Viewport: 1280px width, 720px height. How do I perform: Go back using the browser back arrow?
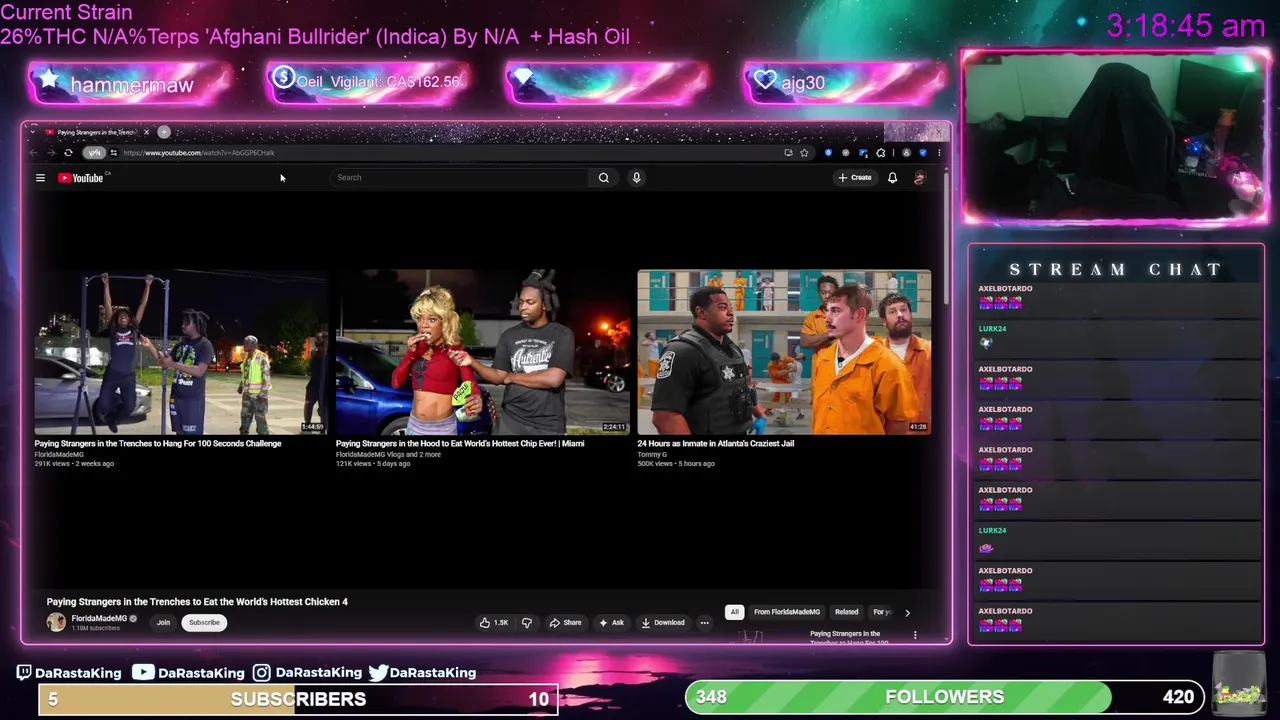point(34,153)
